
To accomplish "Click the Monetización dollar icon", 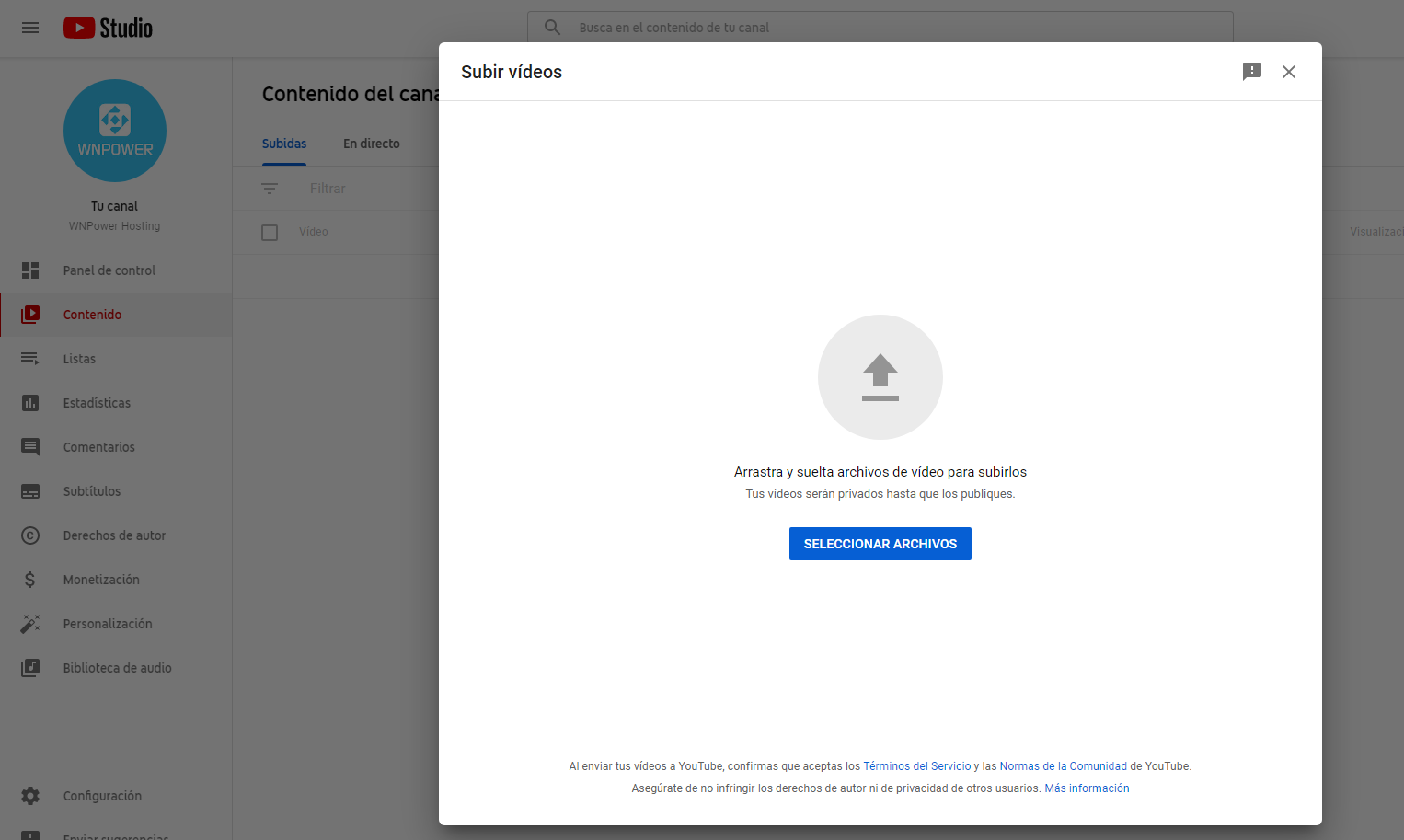I will tap(30, 580).
